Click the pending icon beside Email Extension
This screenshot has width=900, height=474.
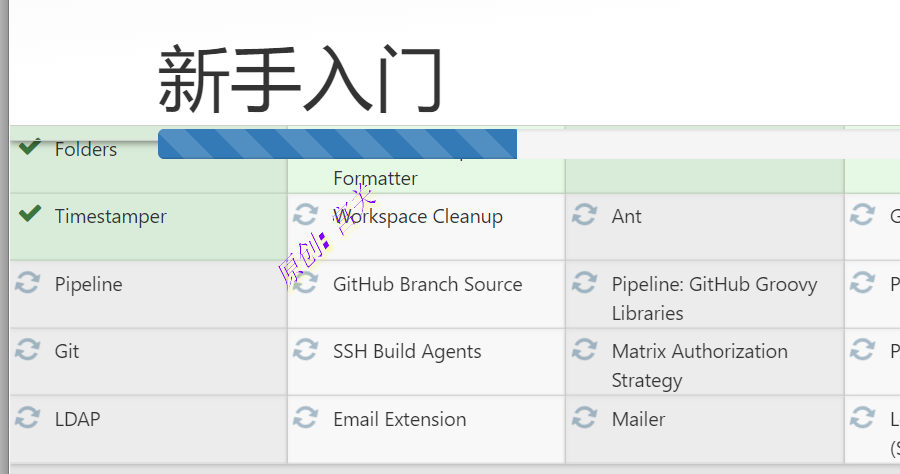306,418
